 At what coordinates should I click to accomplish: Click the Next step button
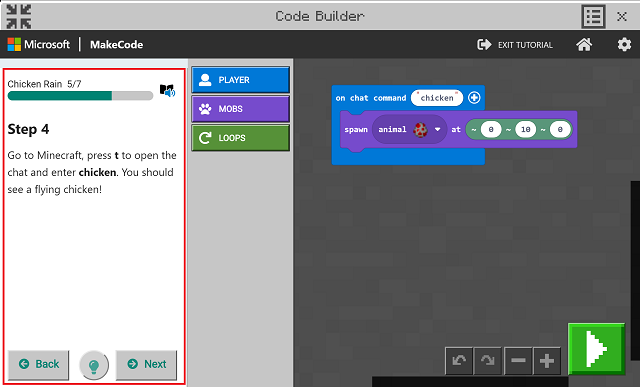(x=147, y=364)
